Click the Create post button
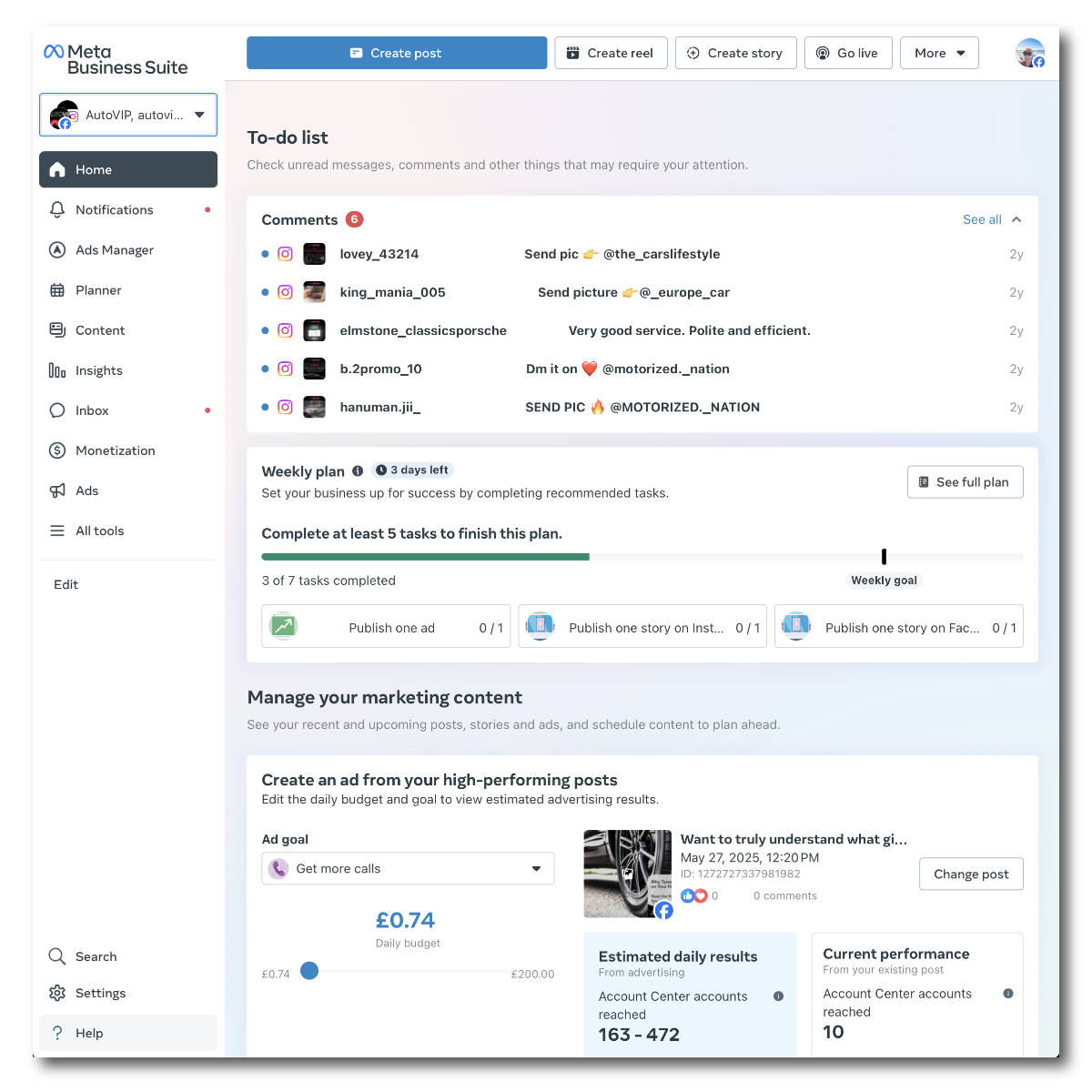 397,53
